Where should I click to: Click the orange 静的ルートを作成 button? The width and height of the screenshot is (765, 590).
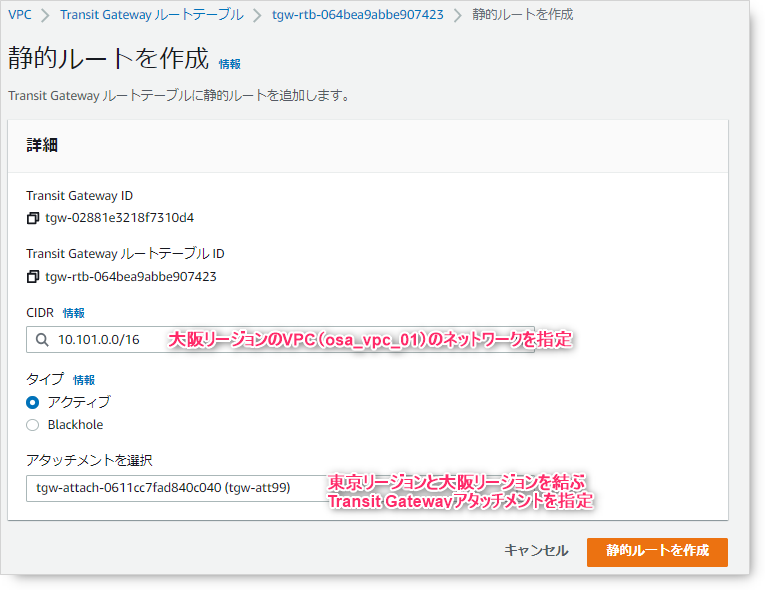click(x=657, y=552)
